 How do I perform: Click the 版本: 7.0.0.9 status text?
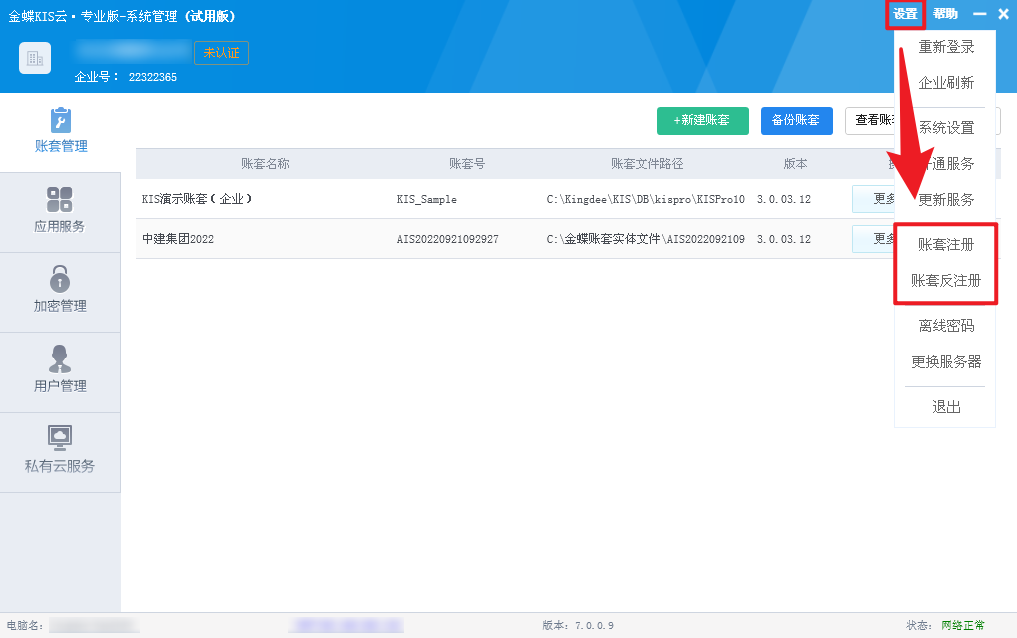[x=578, y=626]
